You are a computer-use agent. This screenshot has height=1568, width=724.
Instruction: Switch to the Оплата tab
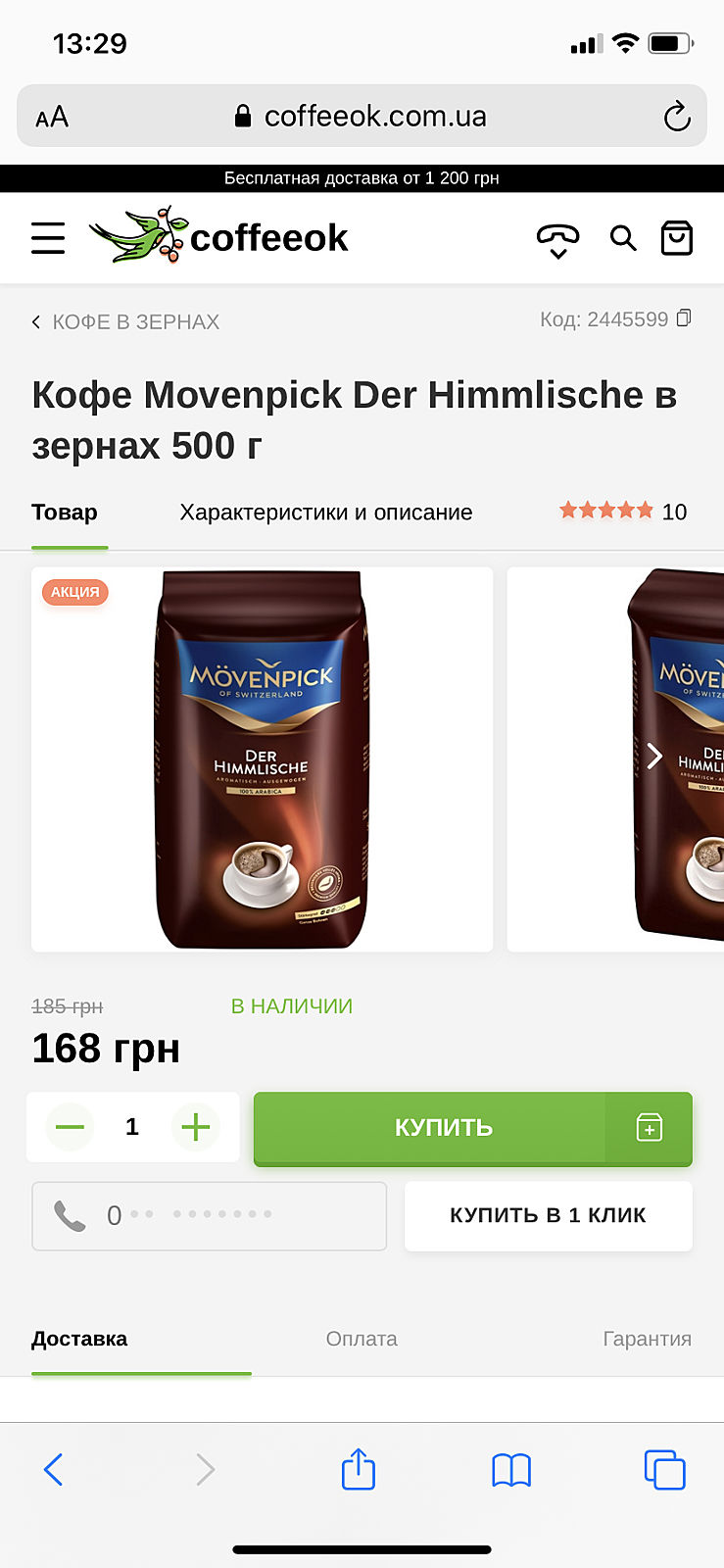362,1339
